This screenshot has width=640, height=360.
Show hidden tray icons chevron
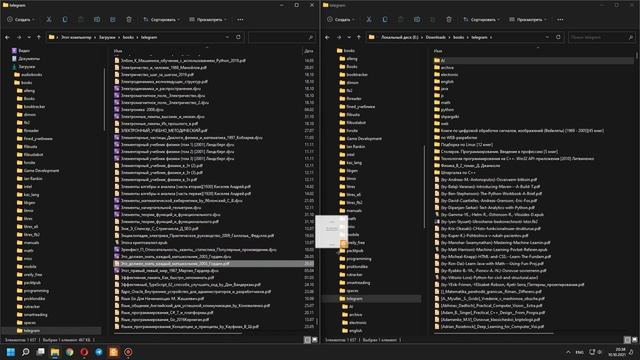coord(568,352)
